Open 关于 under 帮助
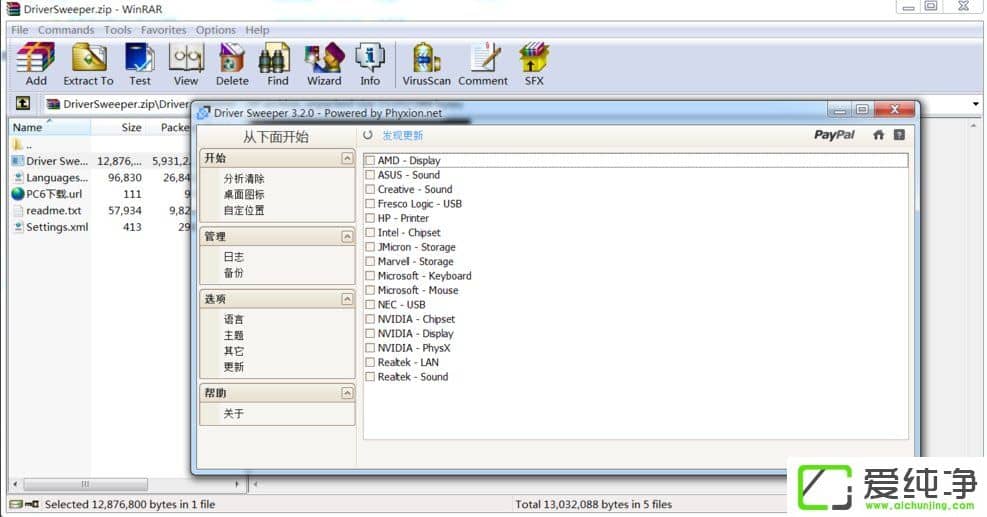The height and width of the screenshot is (517, 987). [234, 414]
